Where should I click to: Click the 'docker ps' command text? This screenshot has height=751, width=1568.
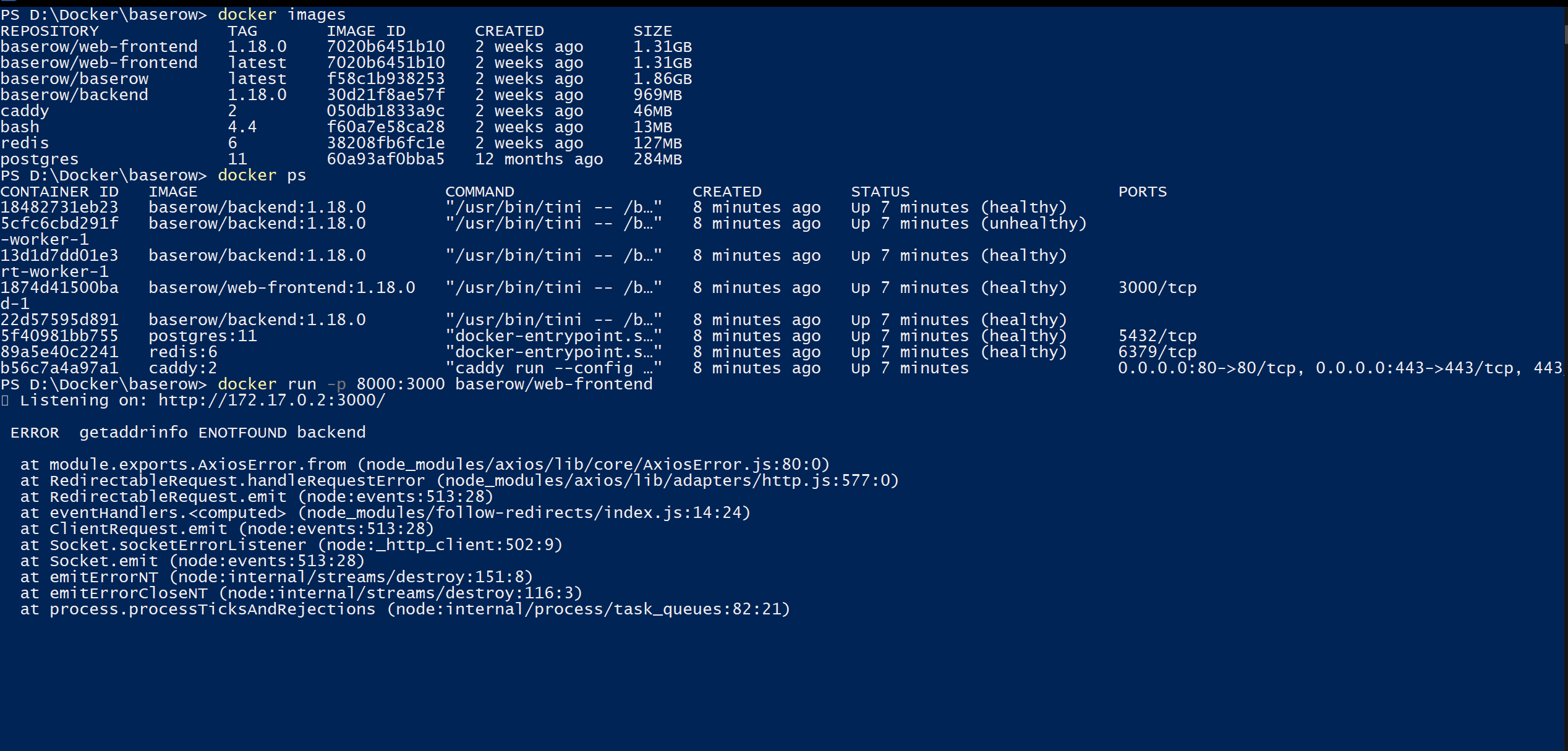[262, 176]
